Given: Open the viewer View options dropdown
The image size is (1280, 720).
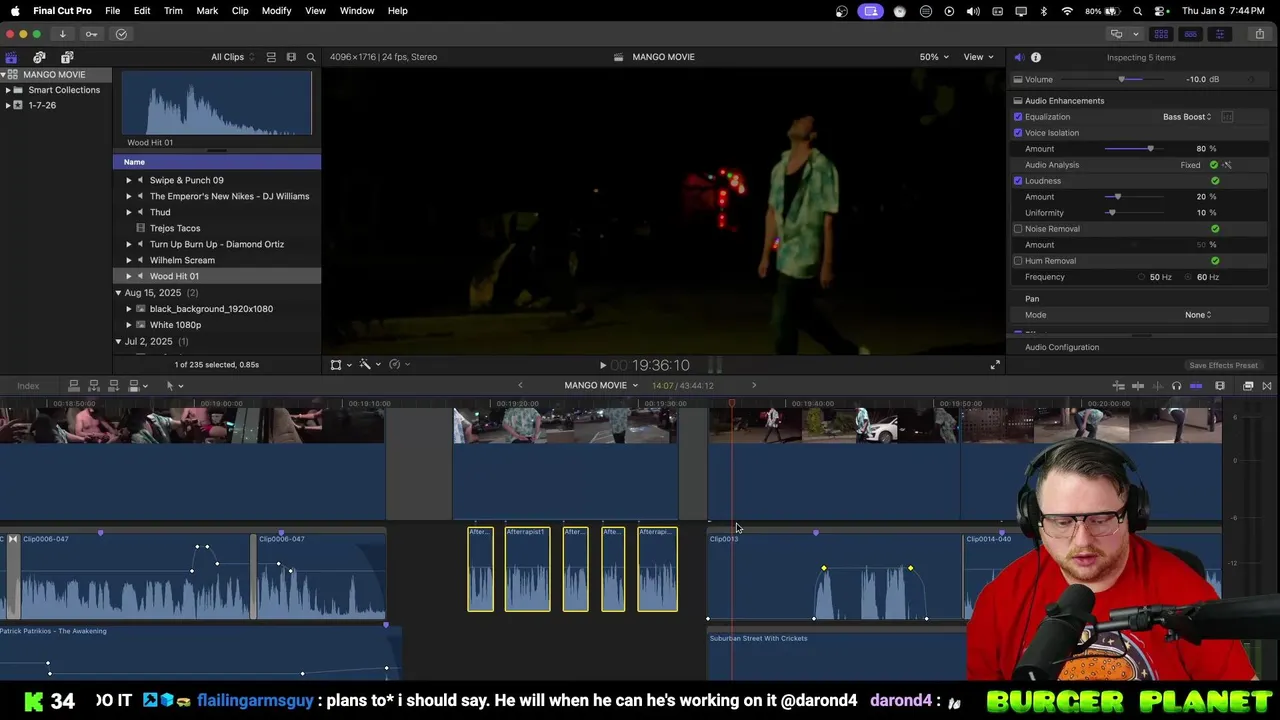Looking at the screenshot, I should pyautogui.click(x=978, y=57).
